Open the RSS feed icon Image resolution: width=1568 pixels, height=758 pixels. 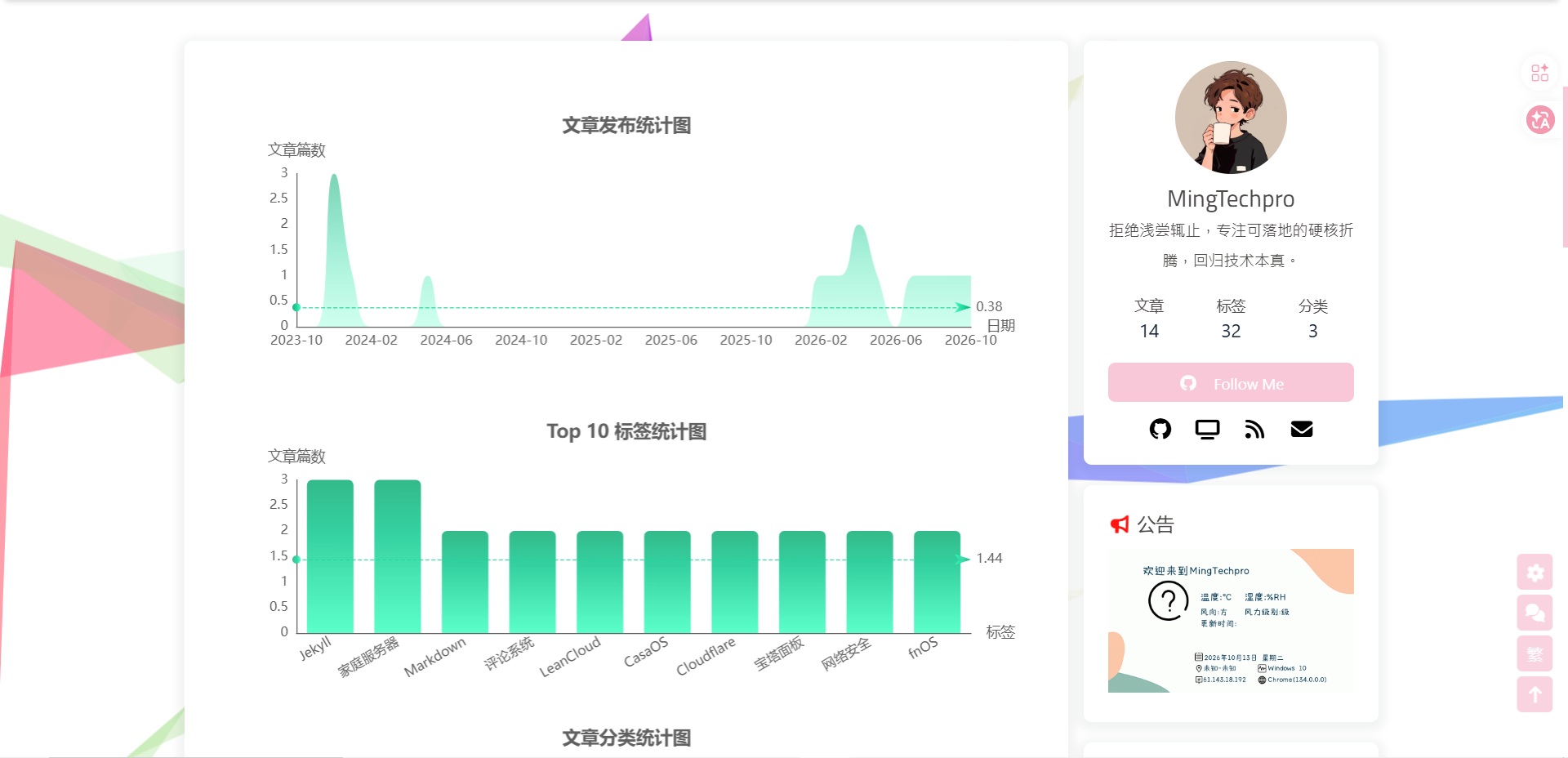(1254, 429)
